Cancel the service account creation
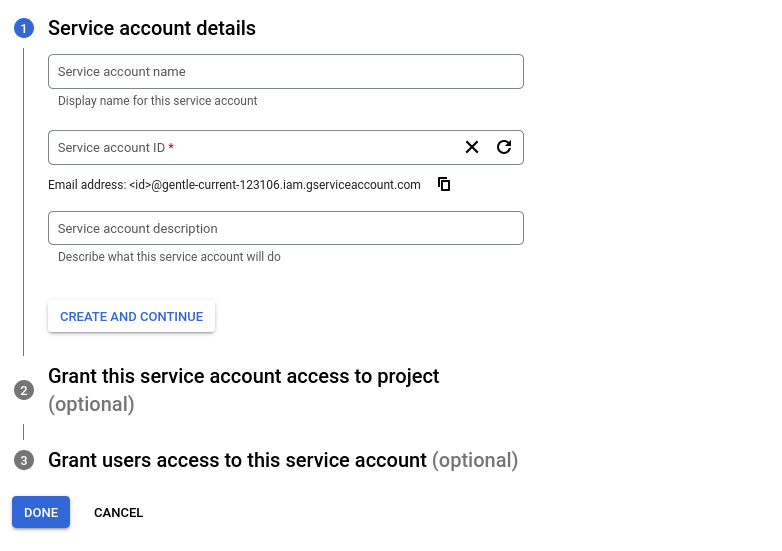Viewport: 782px width, 551px height. coord(118,512)
